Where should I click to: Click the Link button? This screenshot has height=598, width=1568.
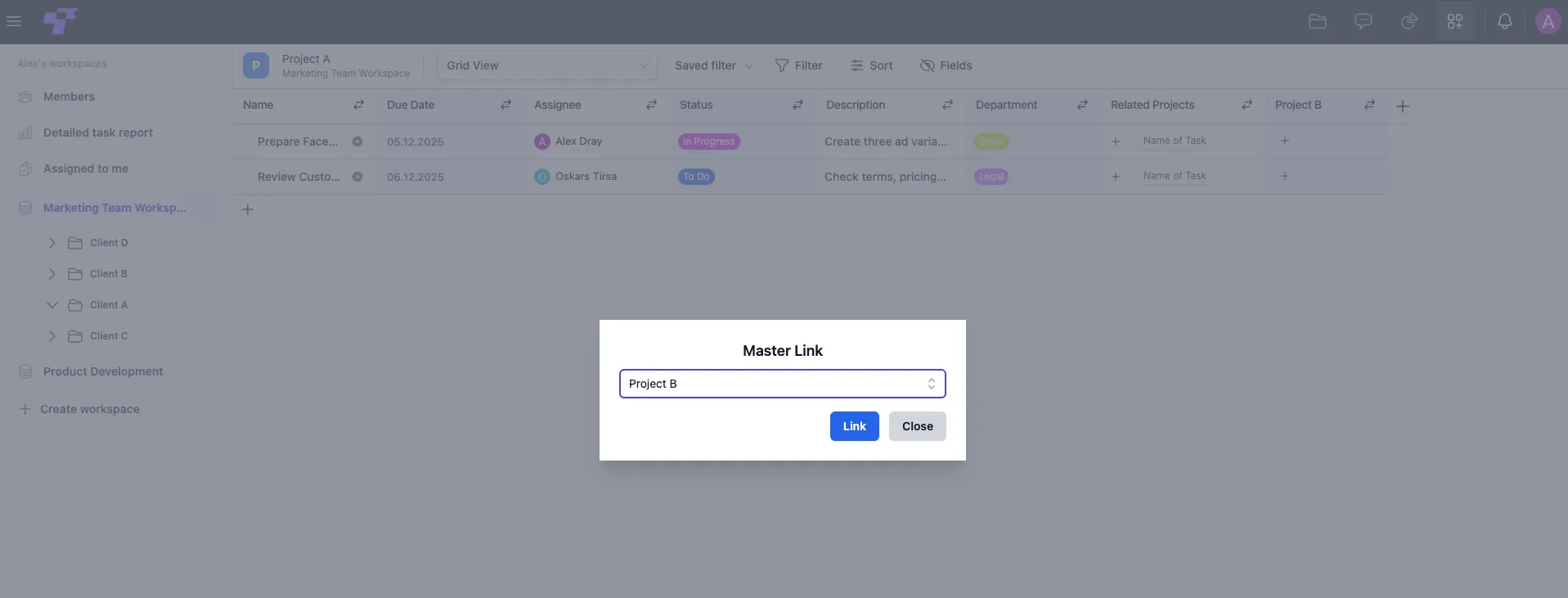tap(855, 426)
